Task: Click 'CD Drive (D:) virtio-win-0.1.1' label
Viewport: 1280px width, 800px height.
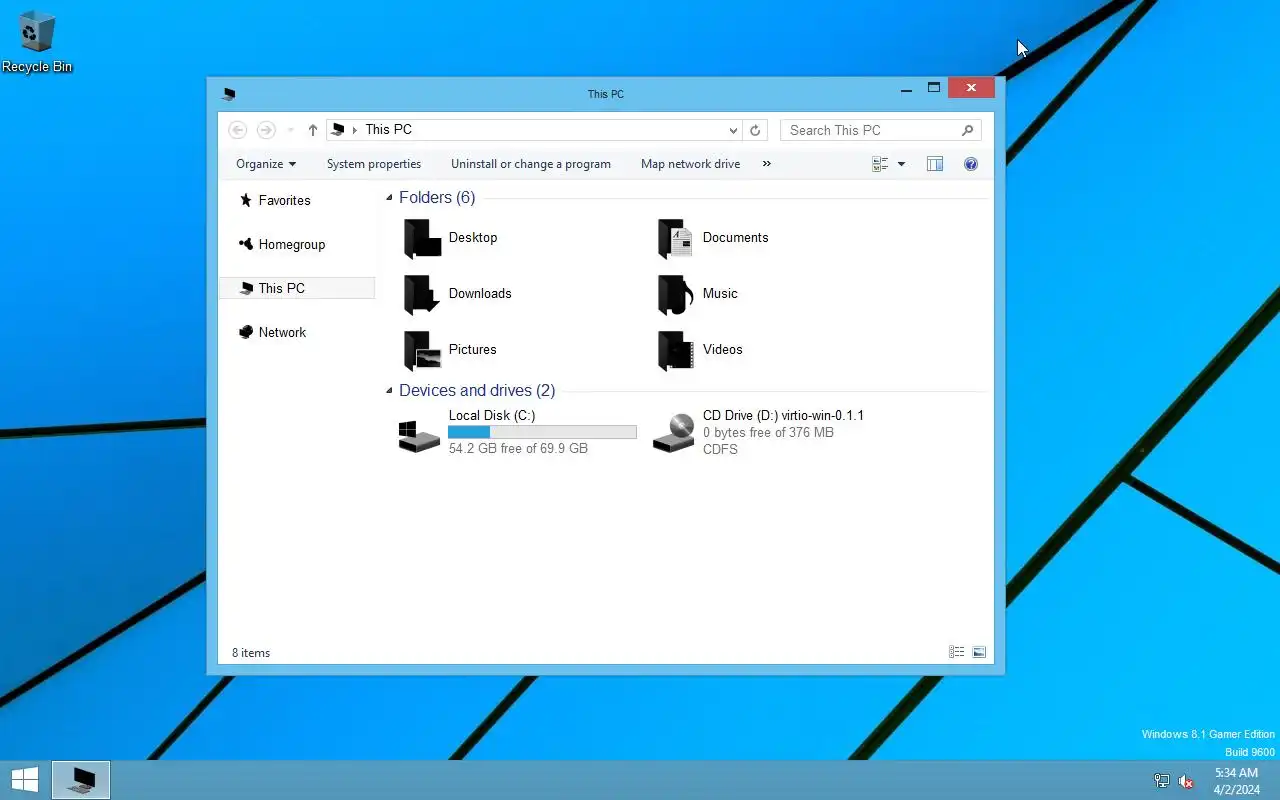Action: 783,415
